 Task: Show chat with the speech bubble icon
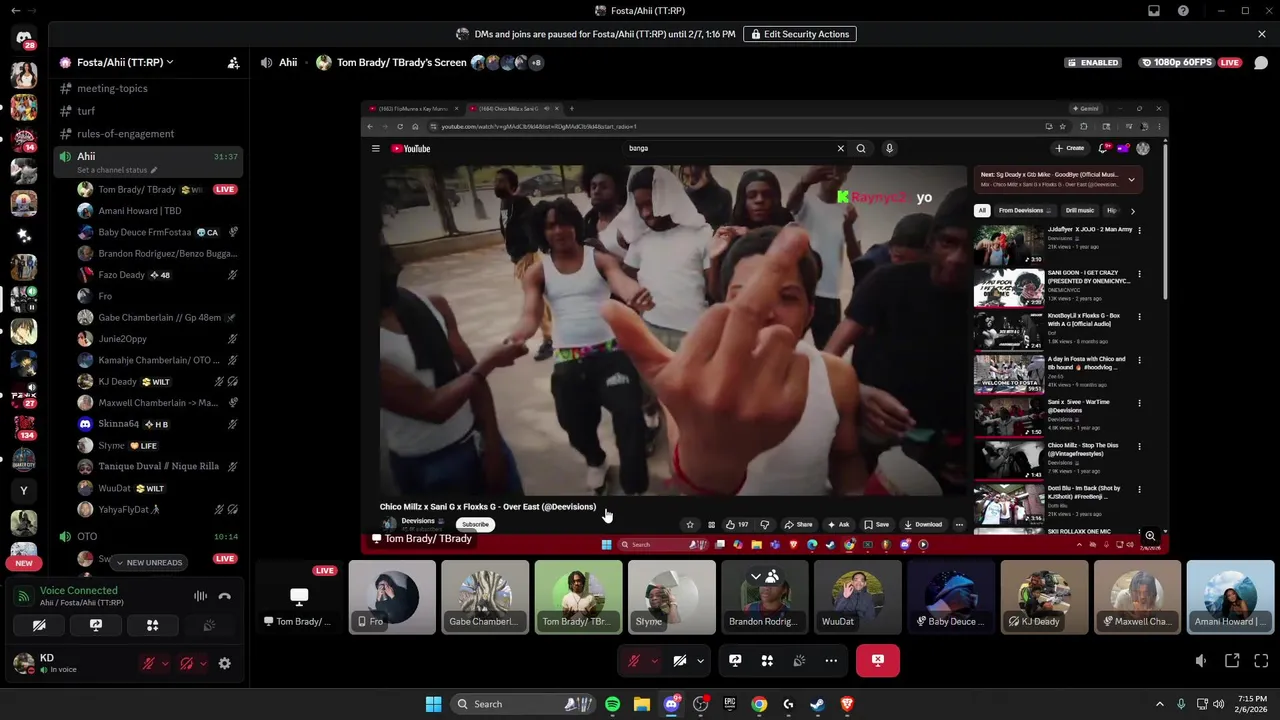pyautogui.click(x=1261, y=62)
